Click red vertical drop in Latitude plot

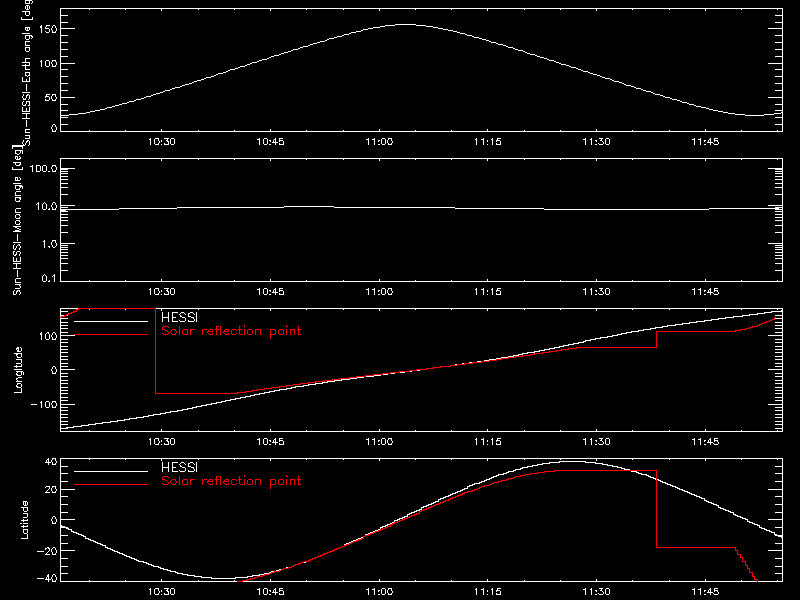(x=657, y=509)
